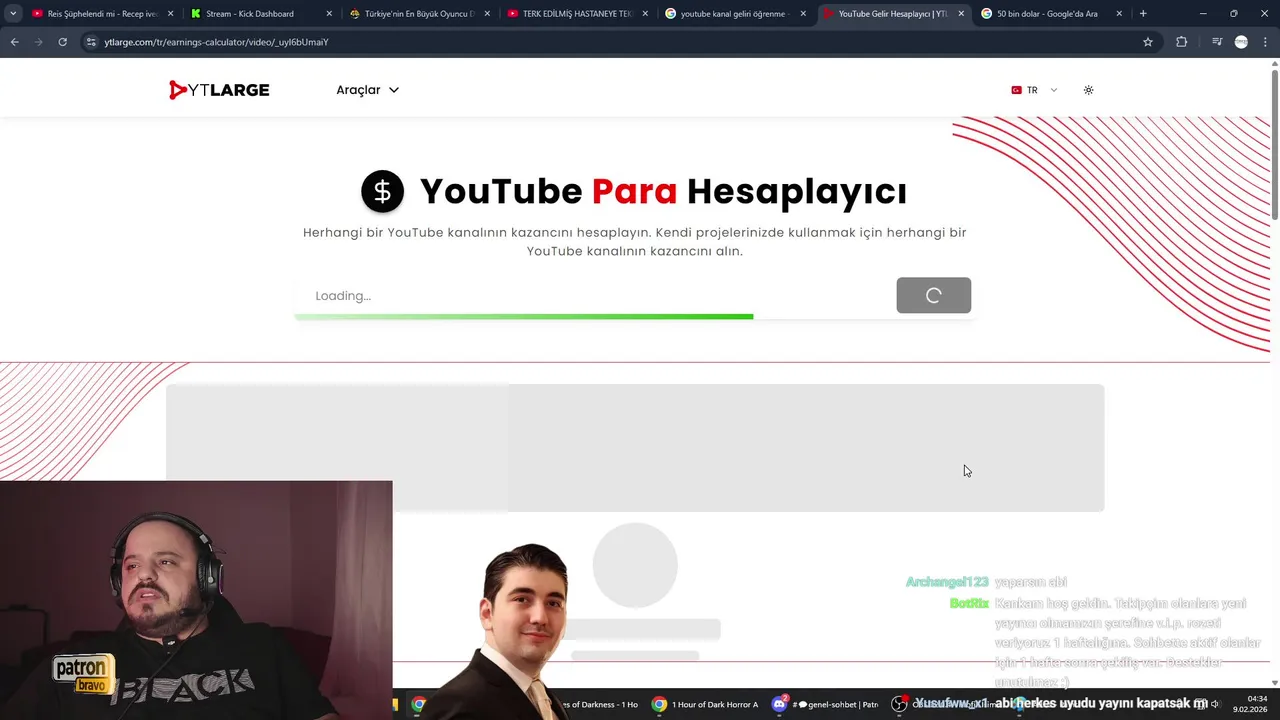
Task: Click the BotRix chat username
Action: [969, 603]
